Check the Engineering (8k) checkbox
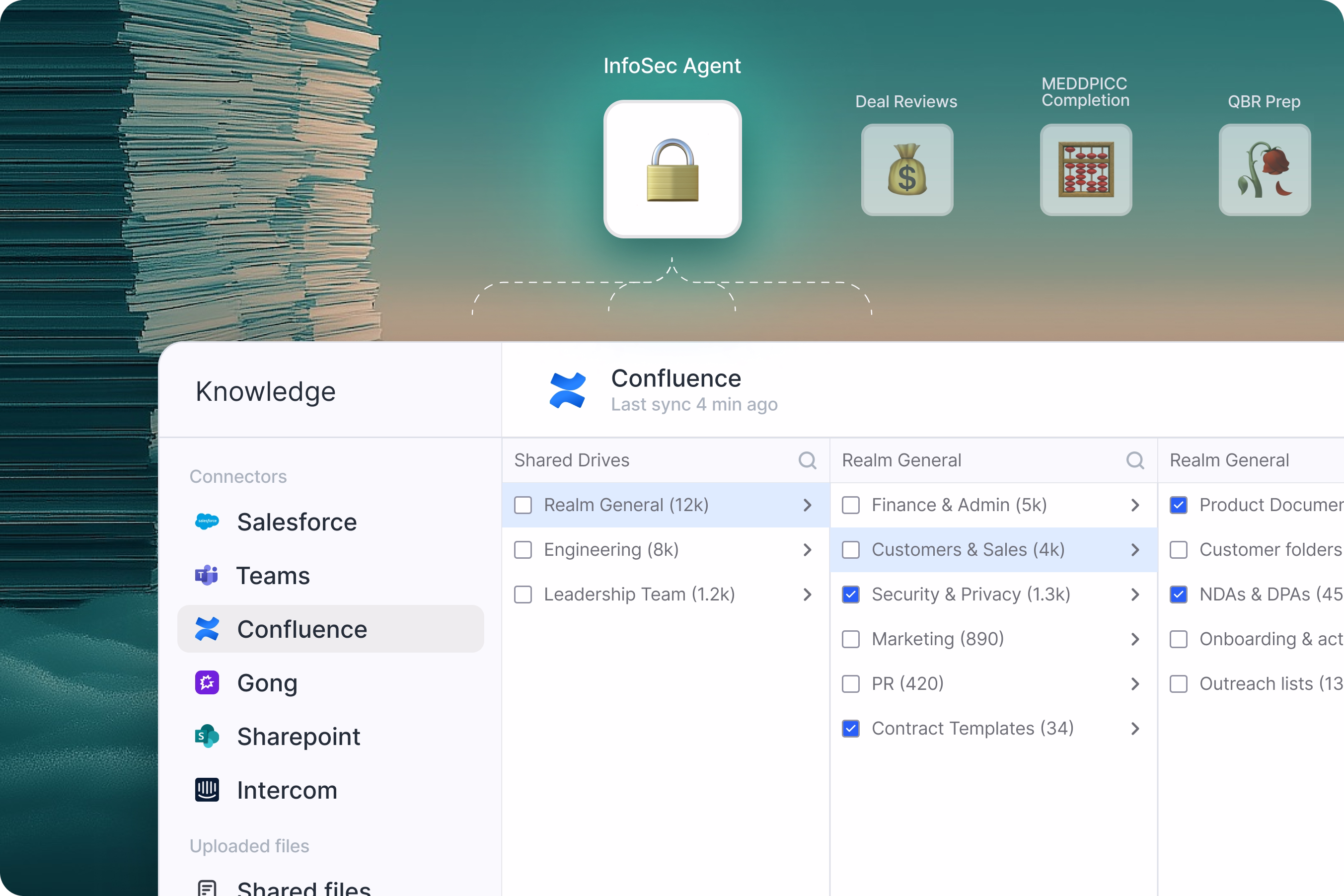1344x896 pixels. (523, 550)
